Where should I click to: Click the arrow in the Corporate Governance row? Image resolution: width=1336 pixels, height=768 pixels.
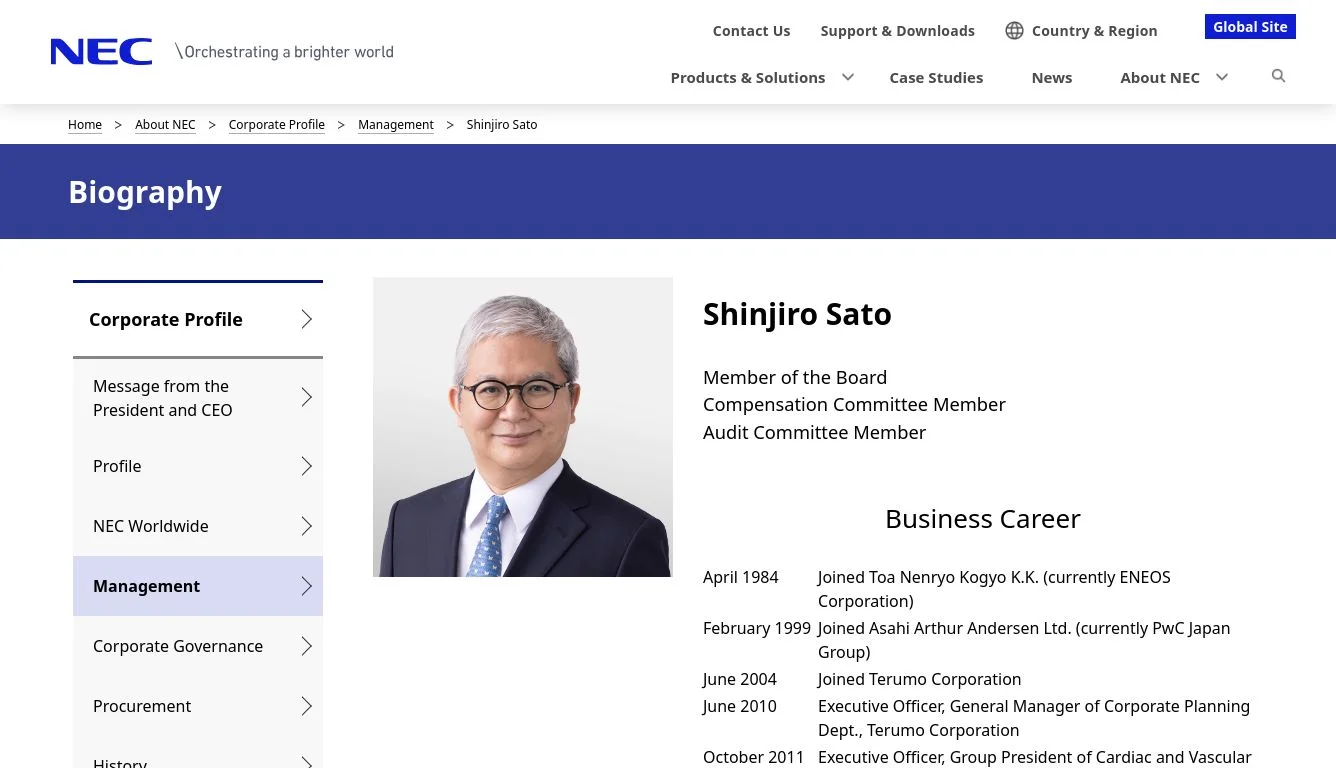pos(307,646)
